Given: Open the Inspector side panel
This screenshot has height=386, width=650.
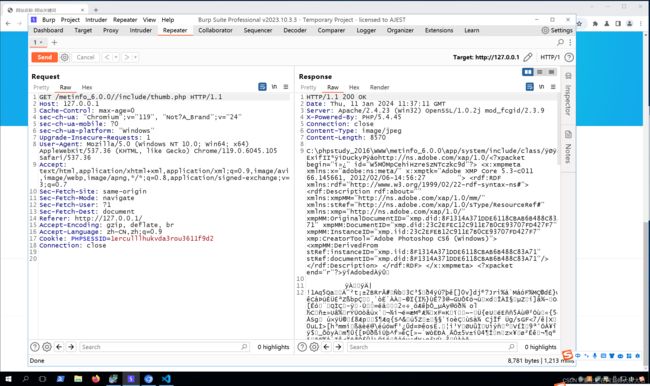Looking at the screenshot, I should [x=568, y=94].
